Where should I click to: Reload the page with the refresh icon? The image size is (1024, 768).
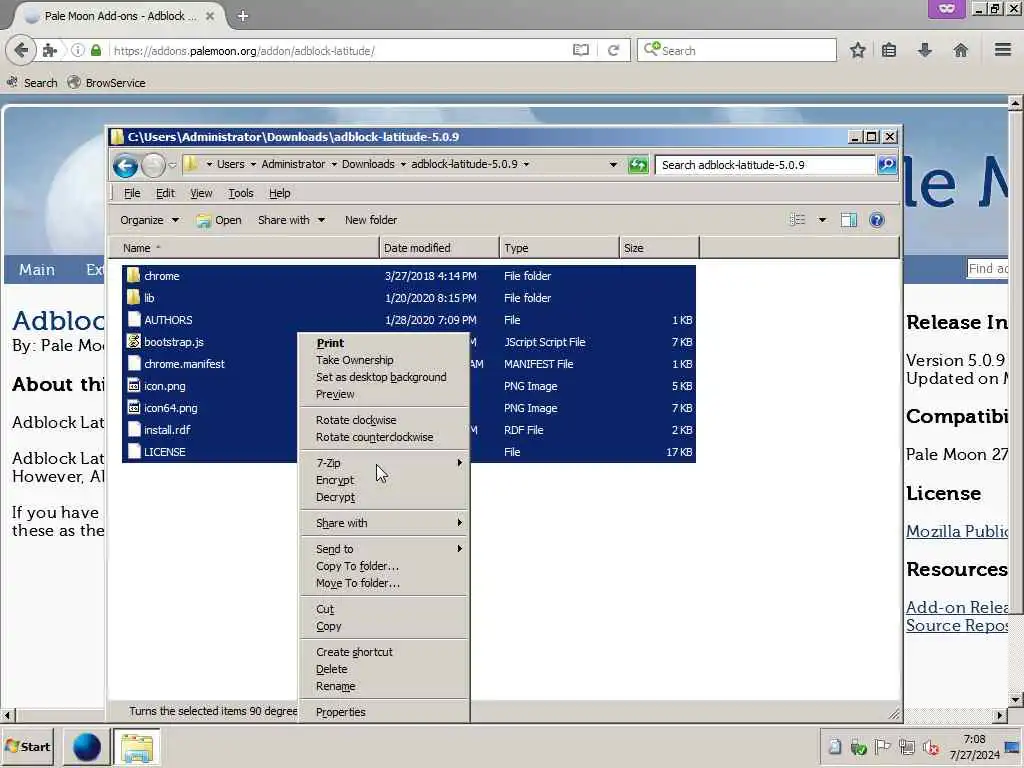pyautogui.click(x=613, y=50)
